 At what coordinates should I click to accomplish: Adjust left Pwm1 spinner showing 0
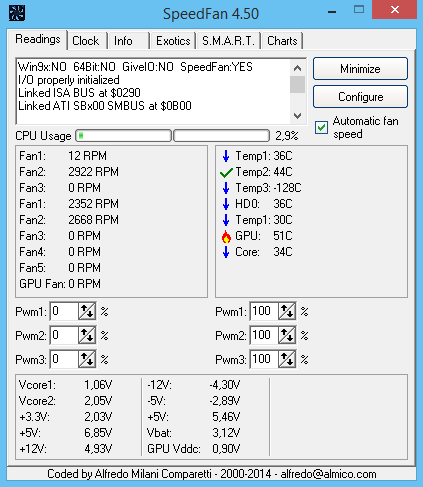(x=87, y=311)
